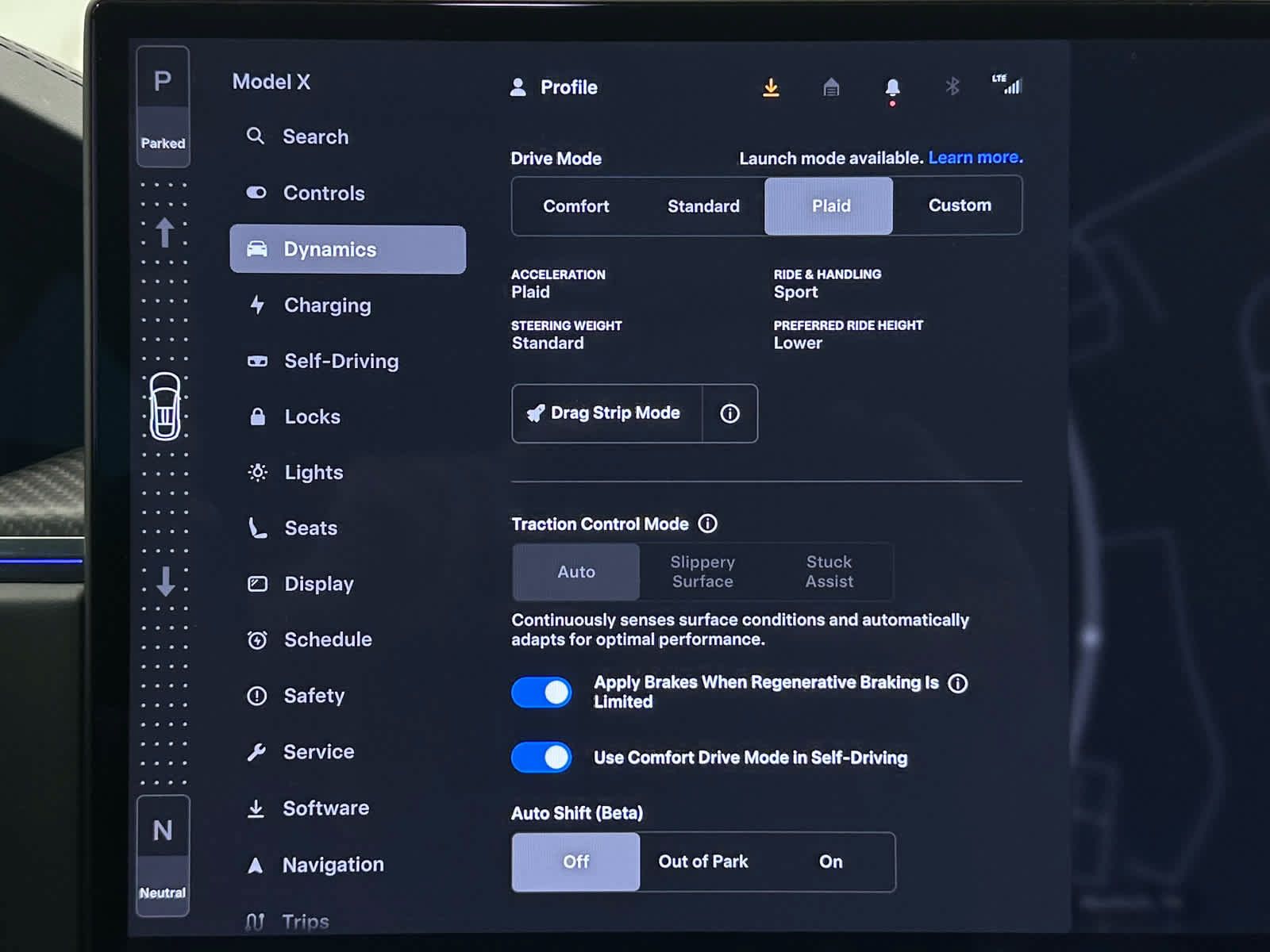Click the Seats icon
This screenshot has width=1270, height=952.
point(258,528)
